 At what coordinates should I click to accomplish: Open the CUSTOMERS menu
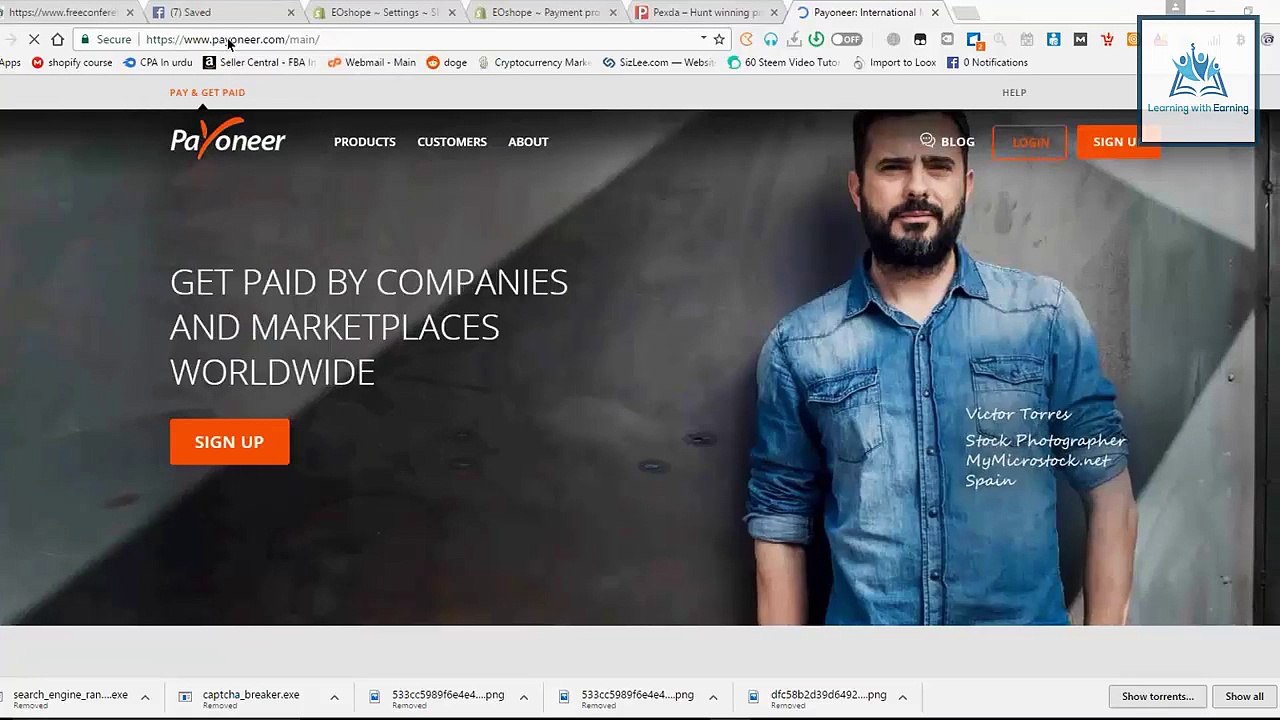pos(452,142)
